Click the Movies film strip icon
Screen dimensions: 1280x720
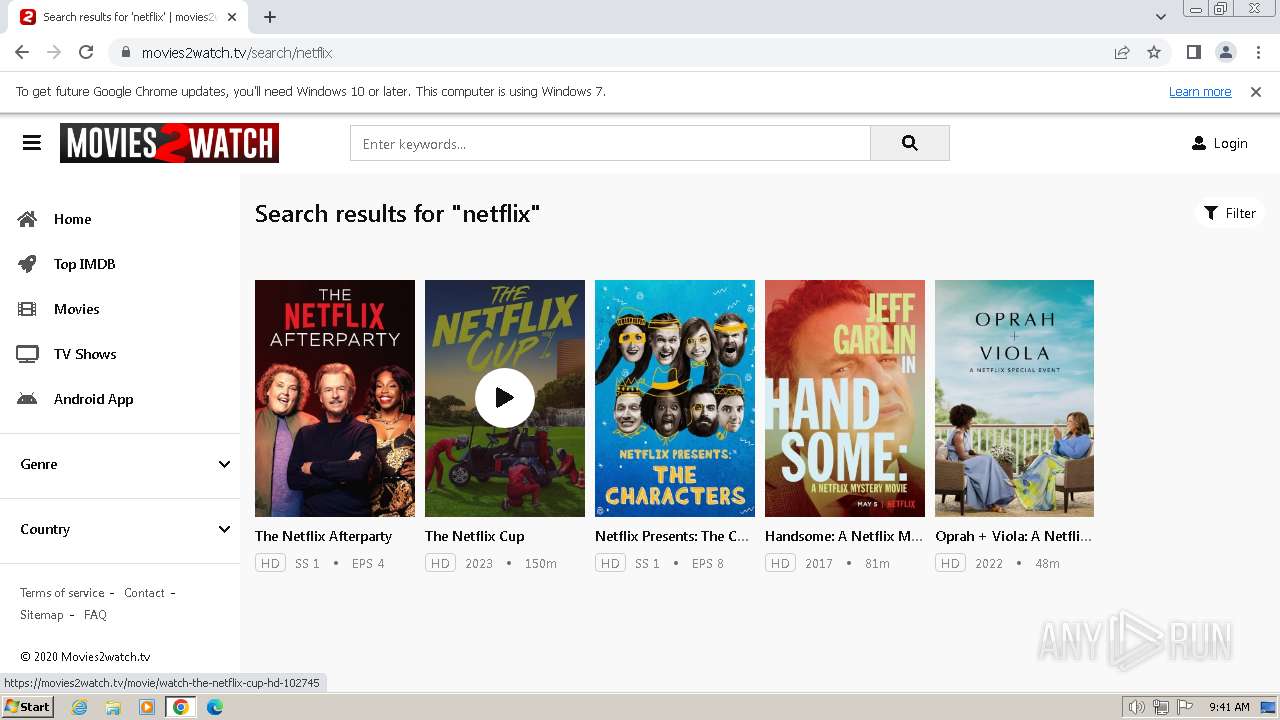[x=27, y=309]
